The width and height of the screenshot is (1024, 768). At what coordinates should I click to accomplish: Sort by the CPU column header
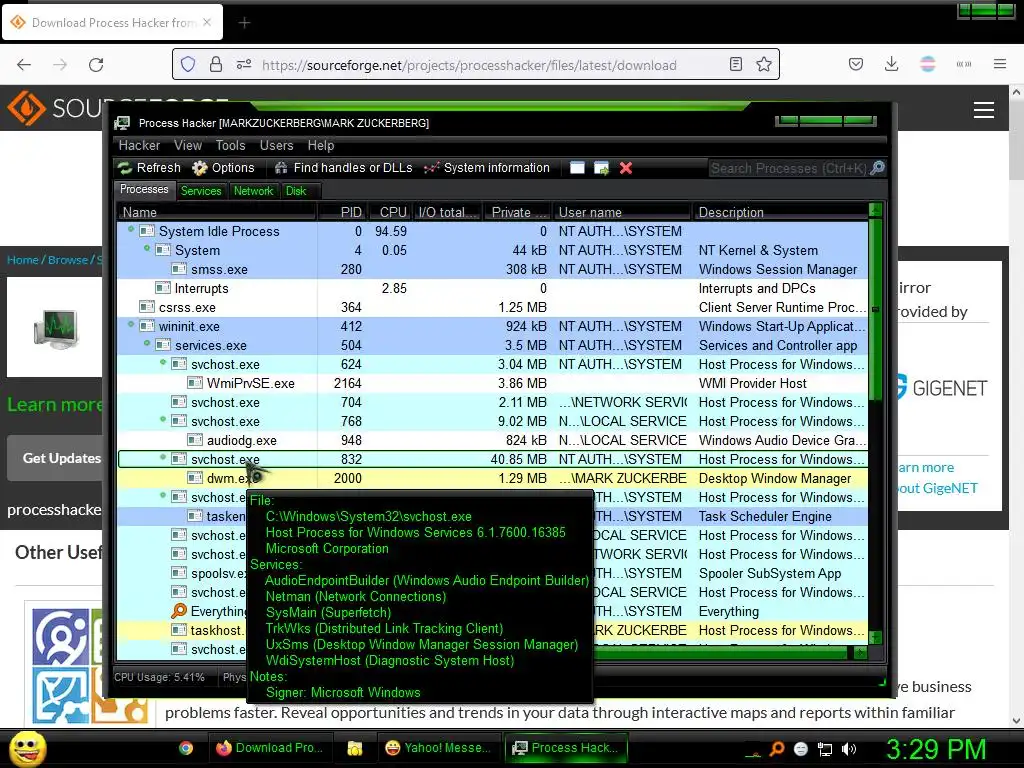(389, 212)
